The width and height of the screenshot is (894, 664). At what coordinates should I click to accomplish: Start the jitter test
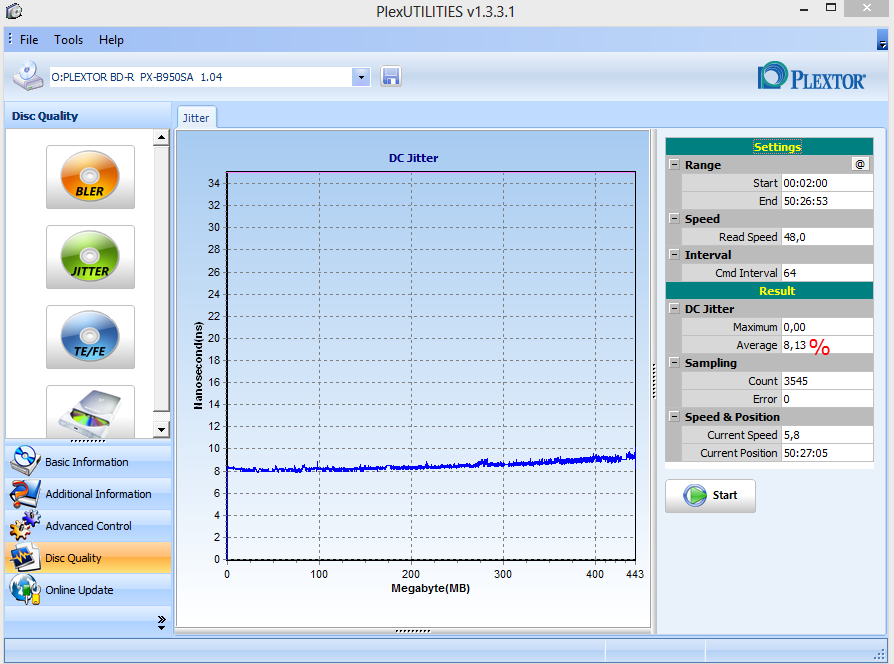click(x=710, y=495)
